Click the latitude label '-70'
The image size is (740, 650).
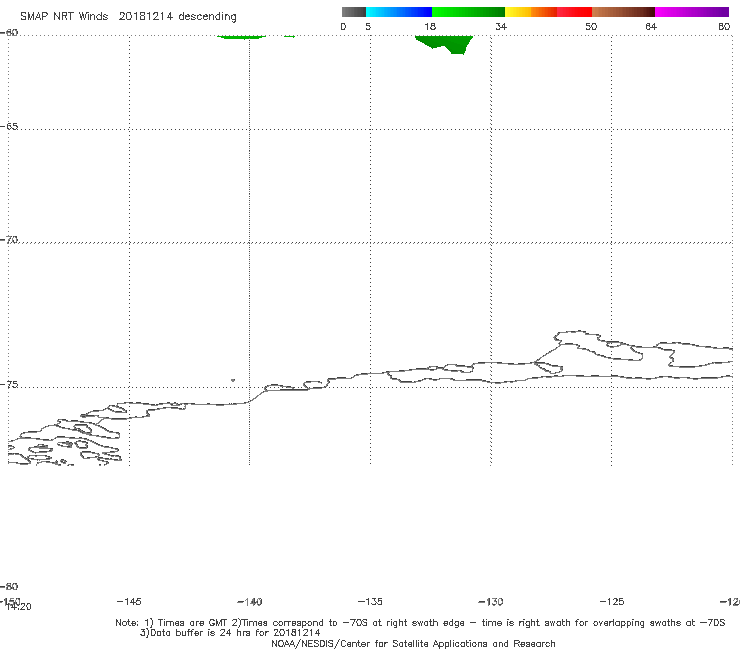click(9, 240)
